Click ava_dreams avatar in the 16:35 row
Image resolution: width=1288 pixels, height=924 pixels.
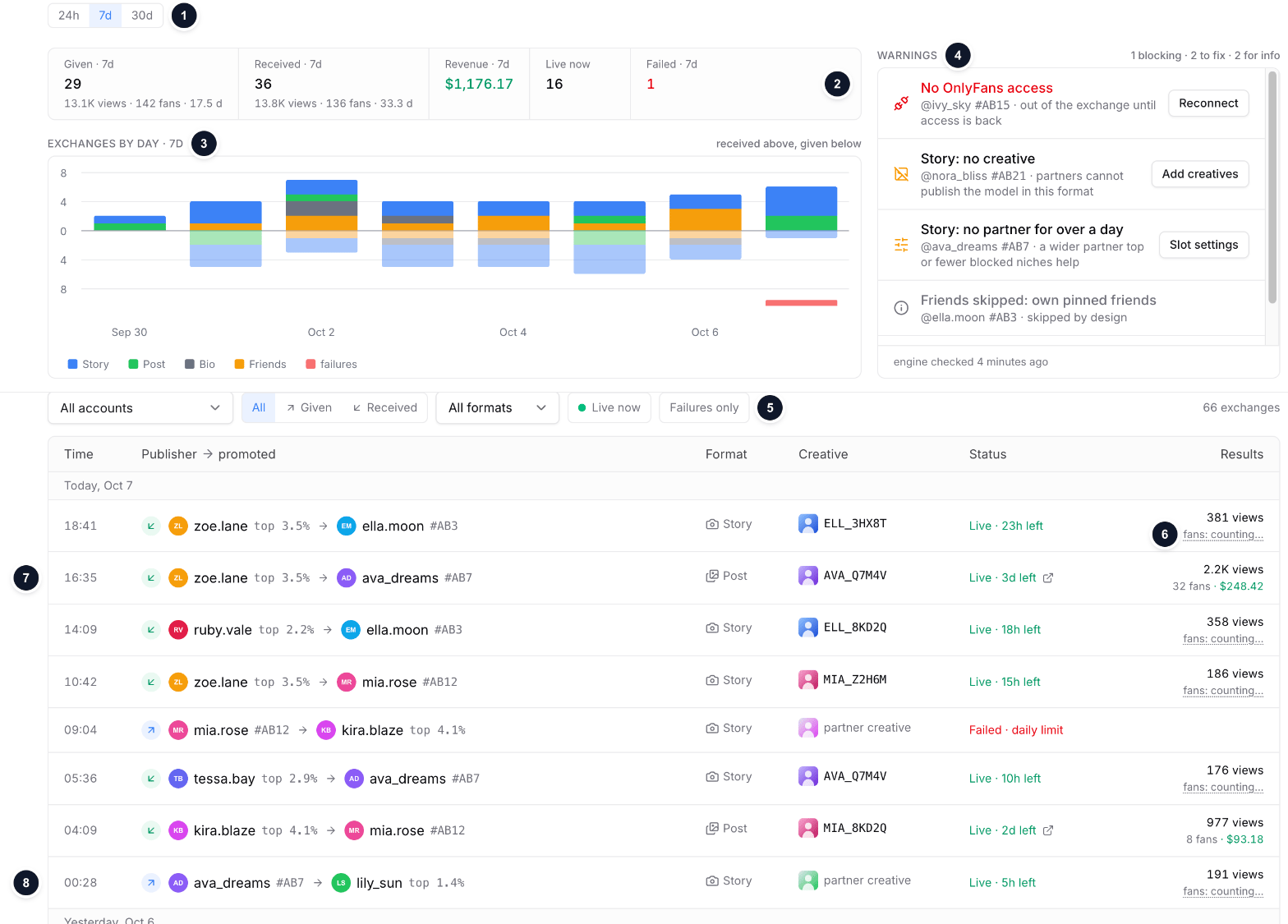point(347,578)
